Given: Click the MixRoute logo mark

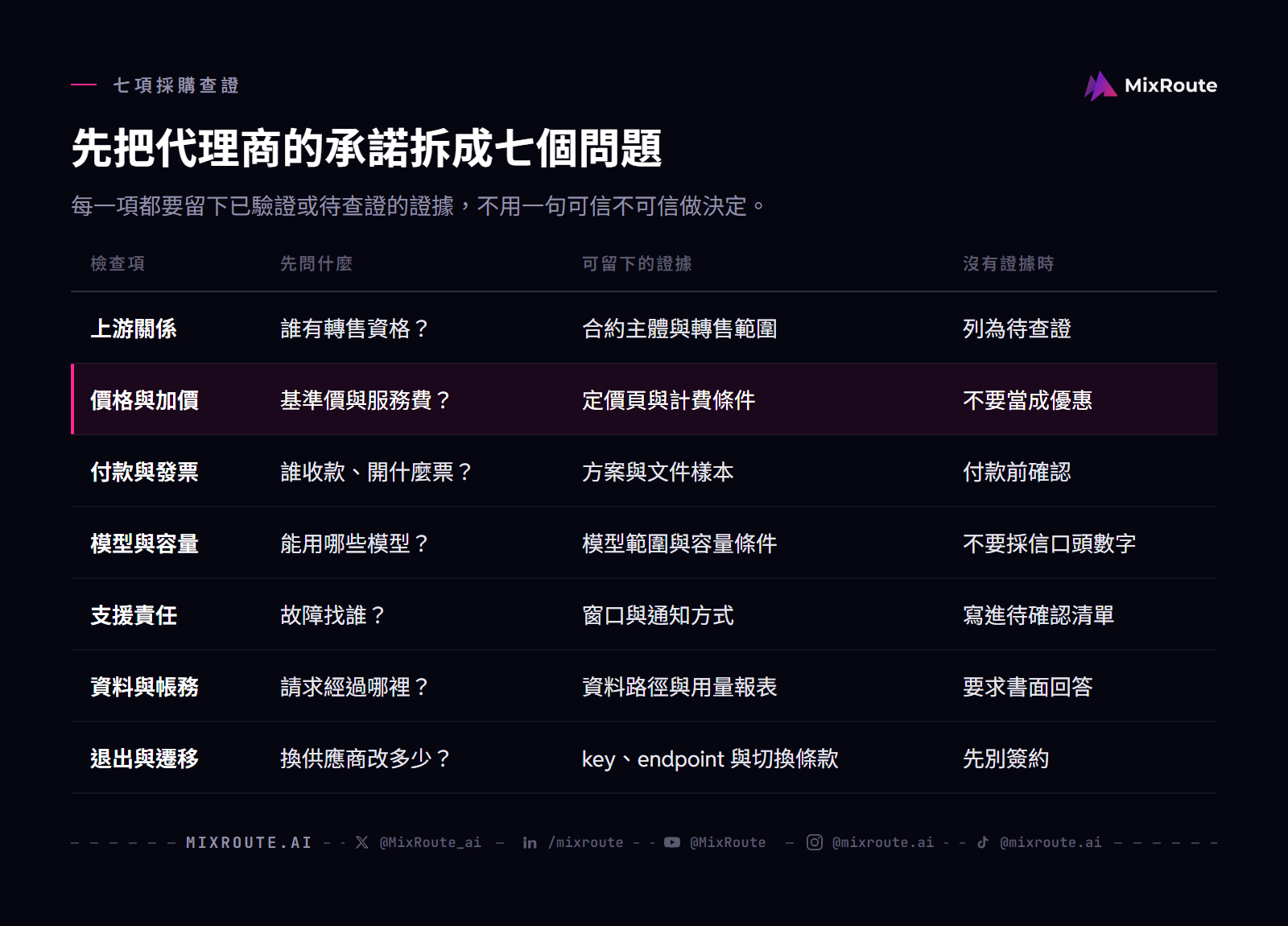Looking at the screenshot, I should coord(1100,85).
